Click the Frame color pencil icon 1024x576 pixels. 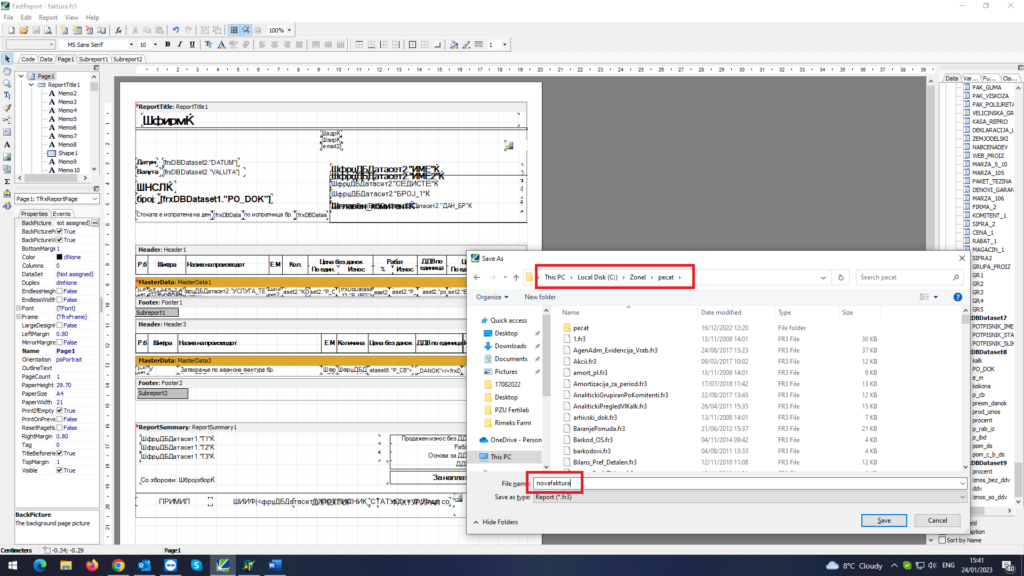coord(466,44)
